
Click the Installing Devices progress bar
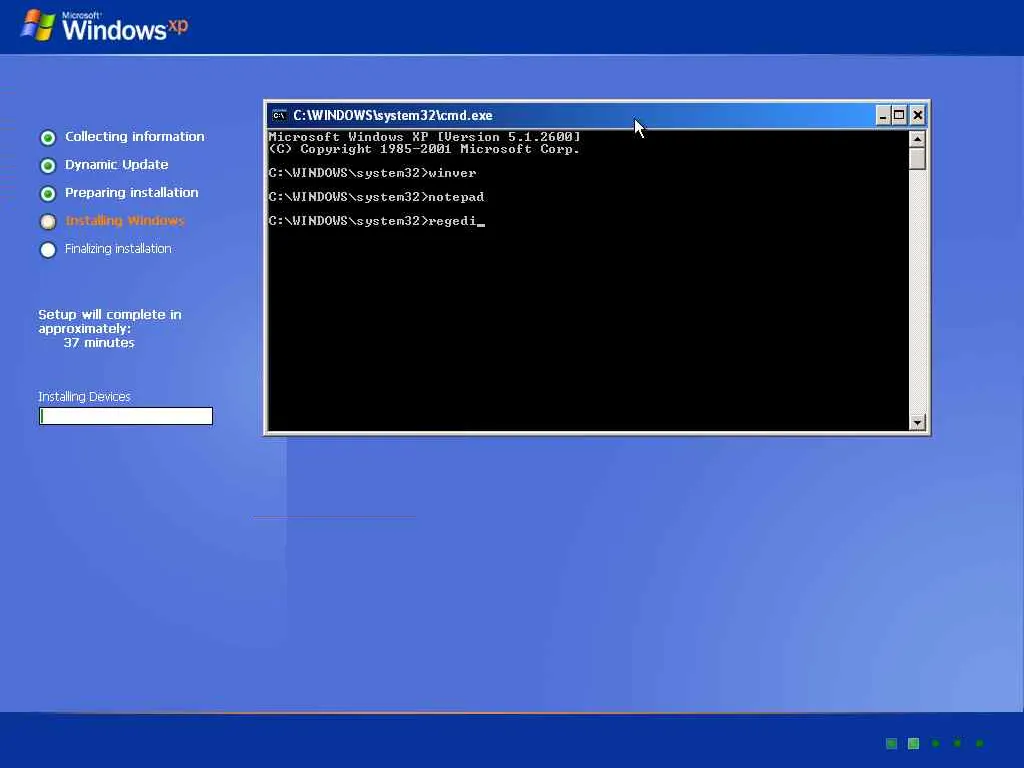click(x=126, y=416)
